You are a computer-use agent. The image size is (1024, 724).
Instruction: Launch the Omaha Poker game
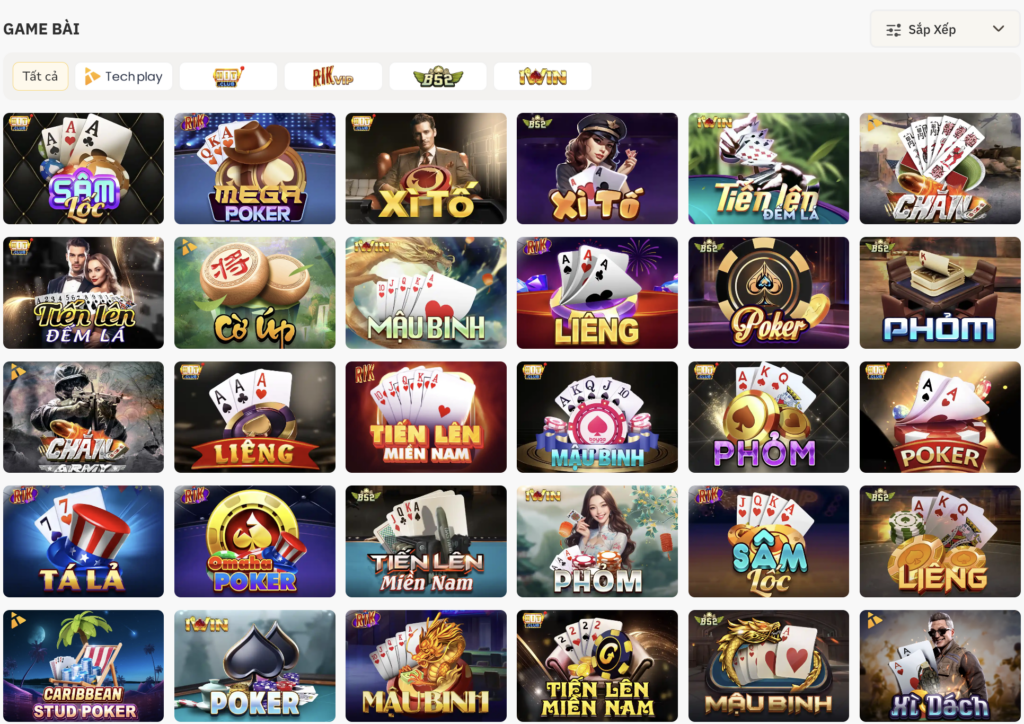pyautogui.click(x=255, y=541)
